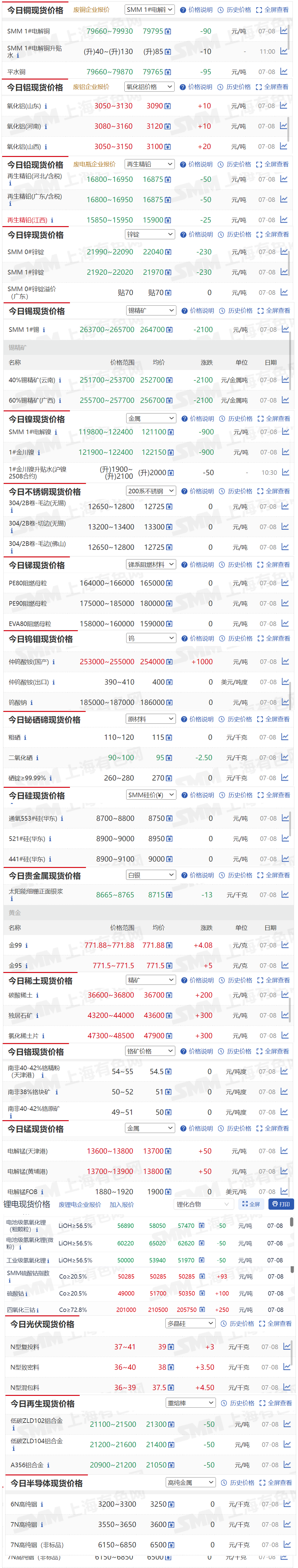The image size is (298, 1568).
Task: Open chart icon for 二氧化硒 row
Action: click(285, 757)
